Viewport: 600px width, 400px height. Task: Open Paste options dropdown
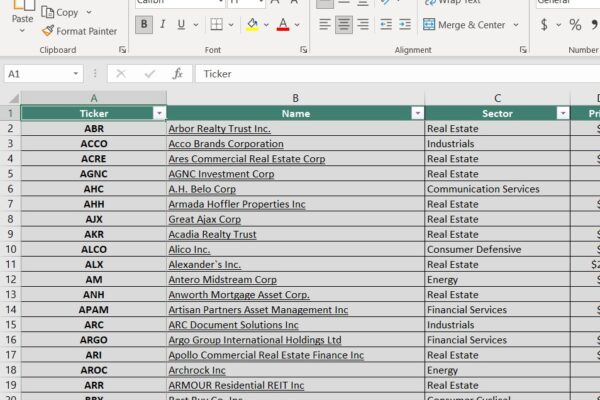pos(22,31)
